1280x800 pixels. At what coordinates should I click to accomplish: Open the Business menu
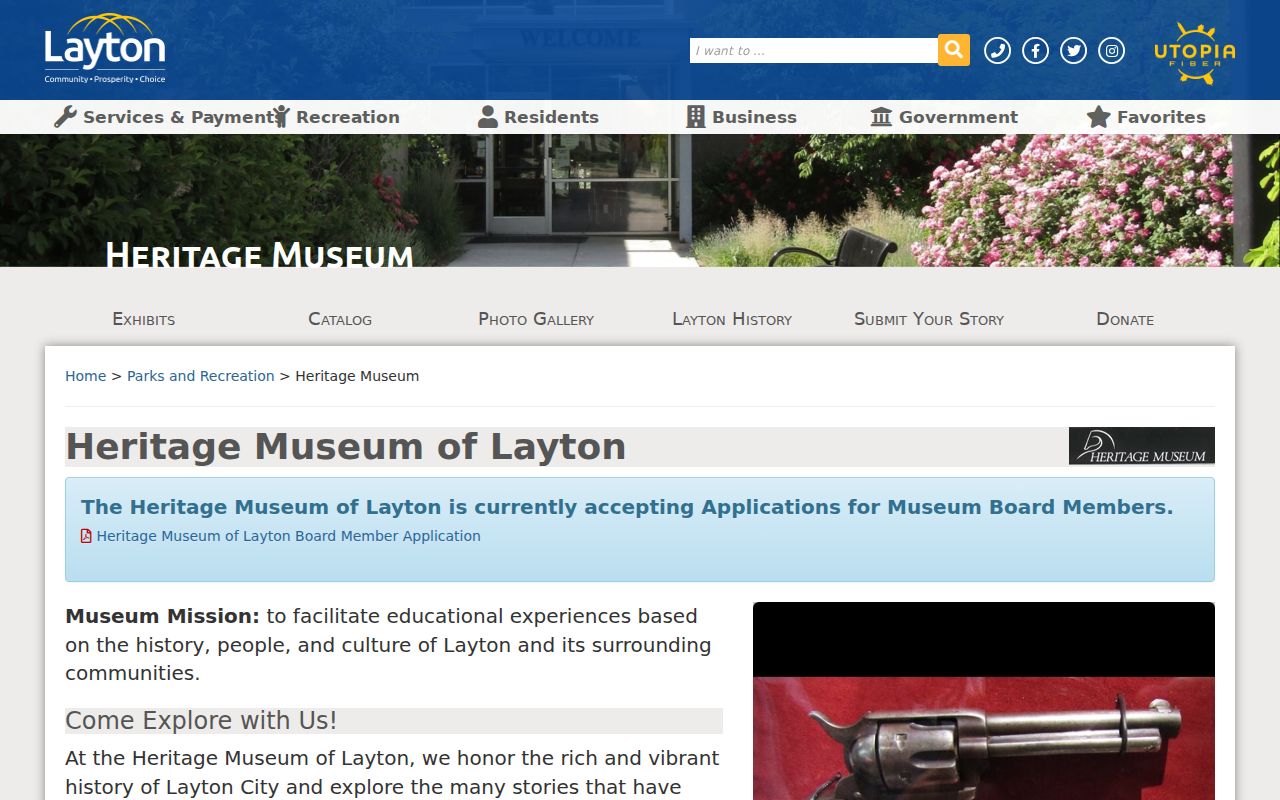[741, 117]
